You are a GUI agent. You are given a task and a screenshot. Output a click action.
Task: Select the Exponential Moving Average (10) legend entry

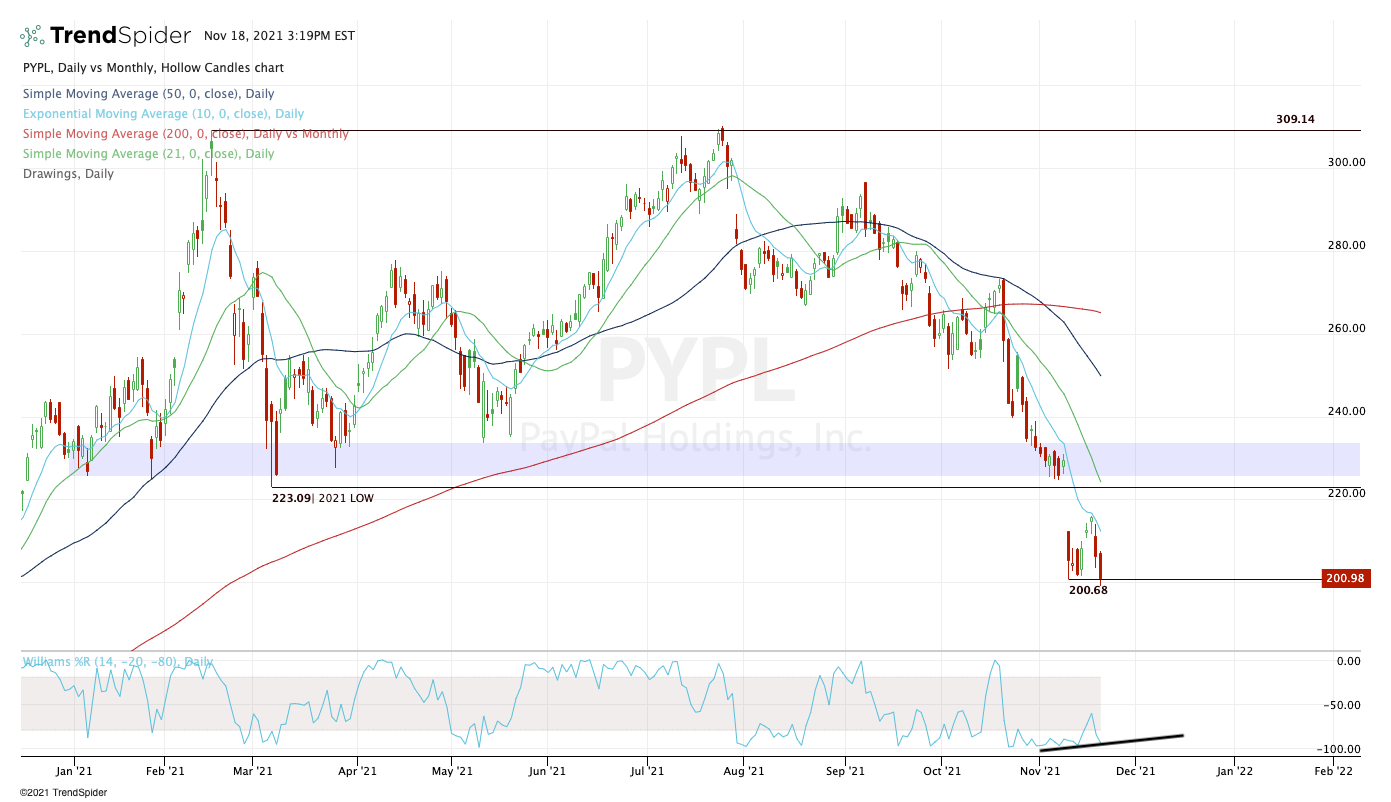pyautogui.click(x=162, y=114)
